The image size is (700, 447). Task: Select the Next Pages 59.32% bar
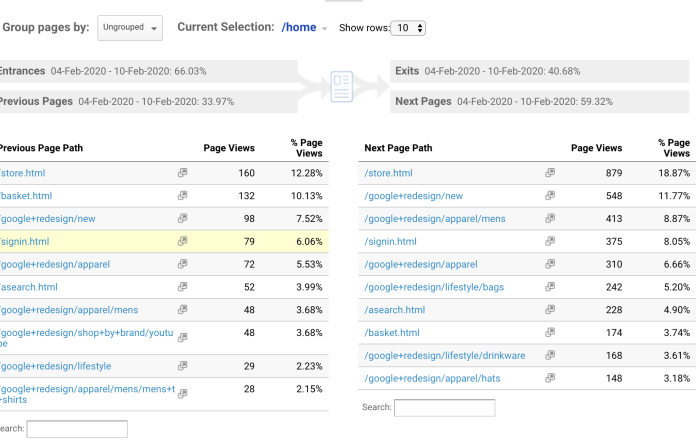[540, 101]
